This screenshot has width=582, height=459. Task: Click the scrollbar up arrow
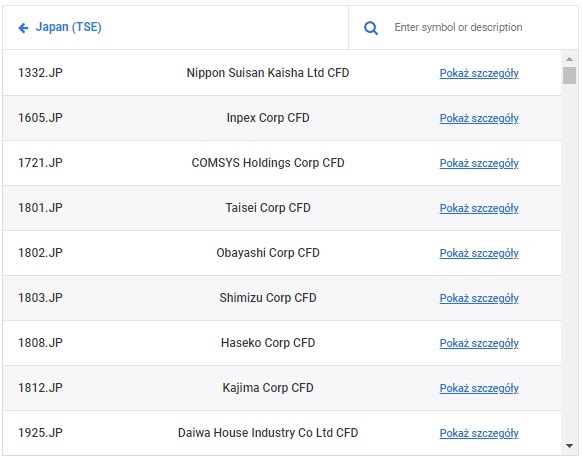click(x=569, y=59)
